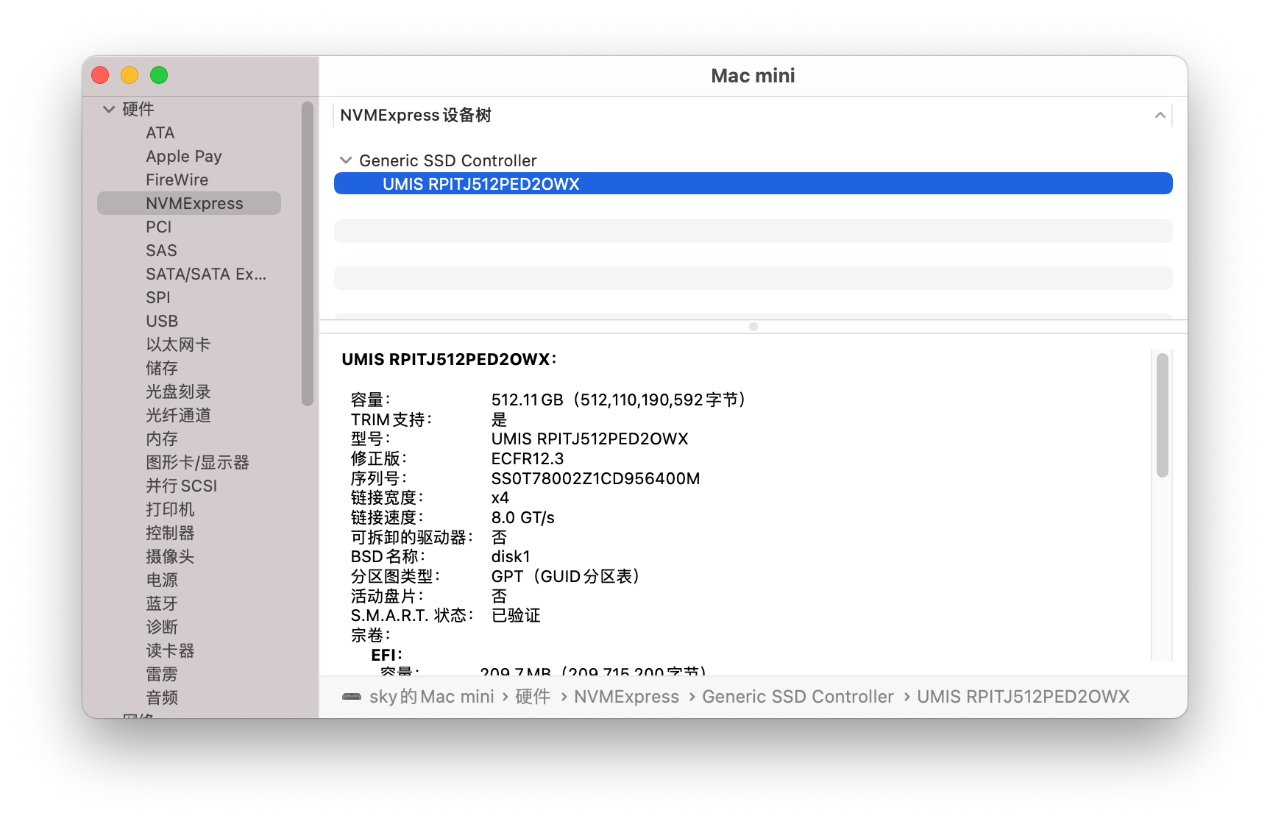Click sky的Mac mini in the path bar
Screen dimensions: 1270x827
tap(432, 697)
